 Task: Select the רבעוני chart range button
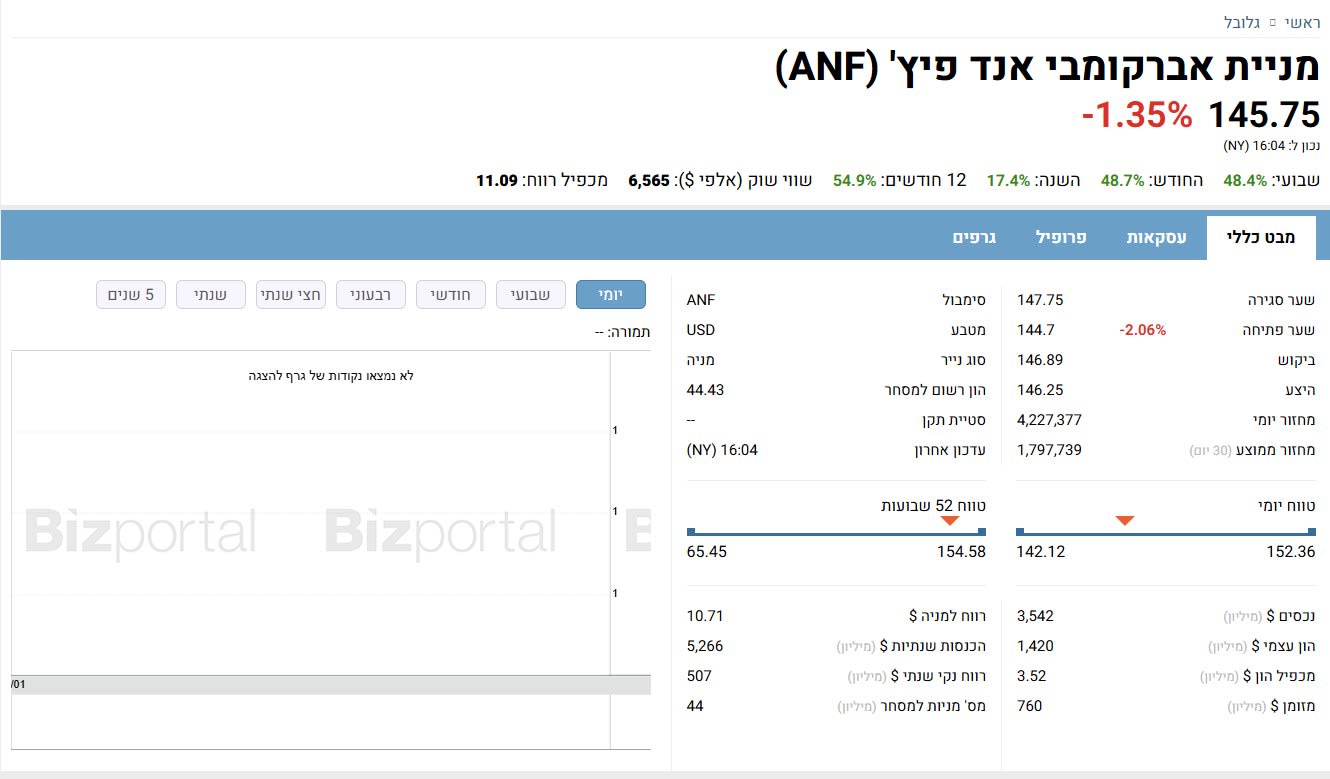coord(371,295)
